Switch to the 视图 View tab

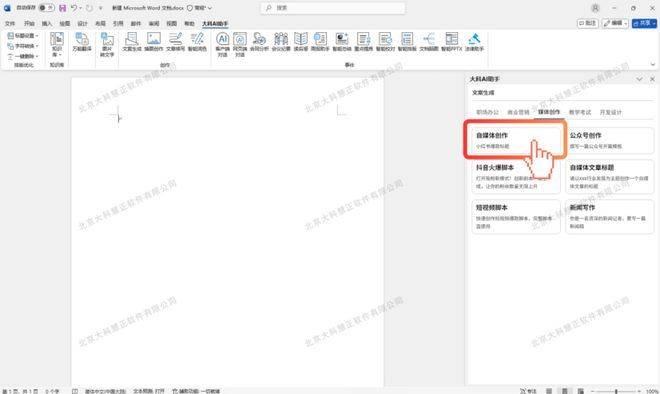point(172,24)
